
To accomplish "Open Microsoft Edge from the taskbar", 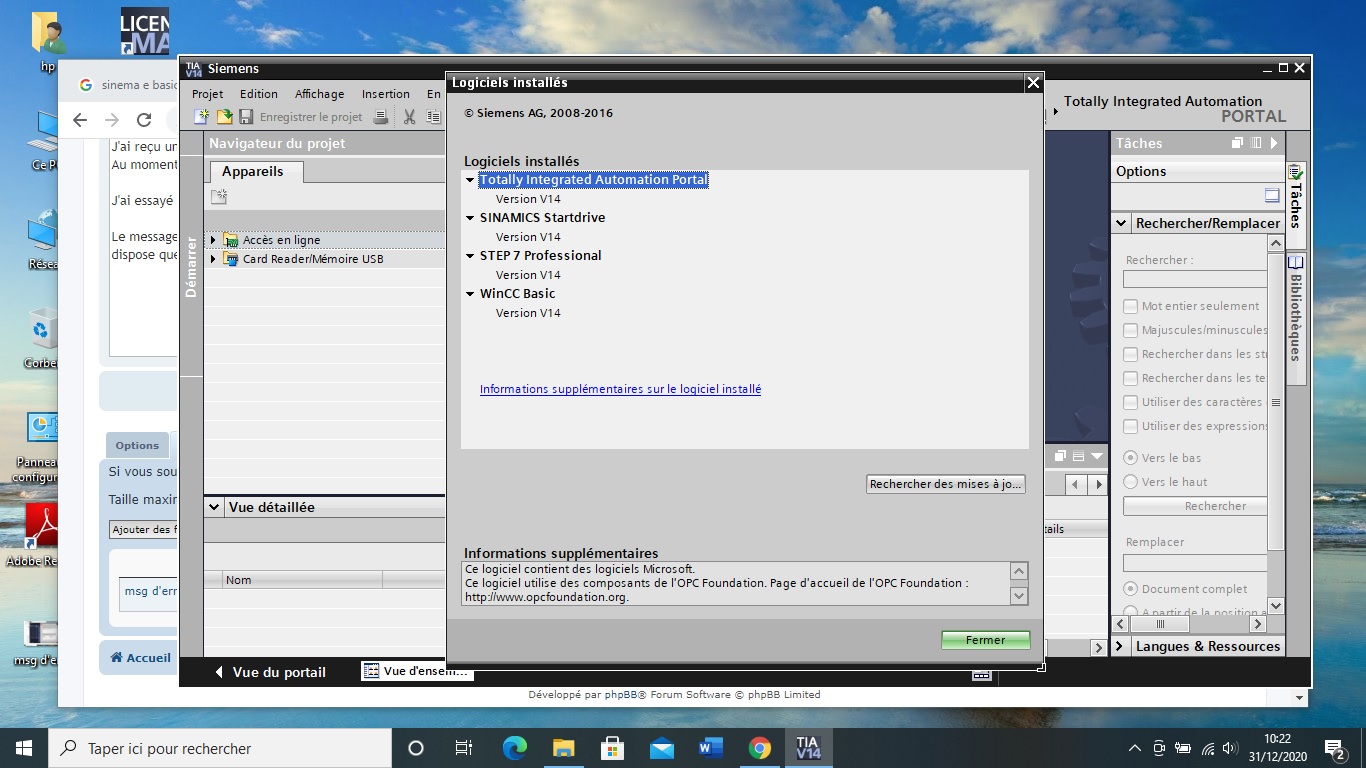I will point(514,748).
